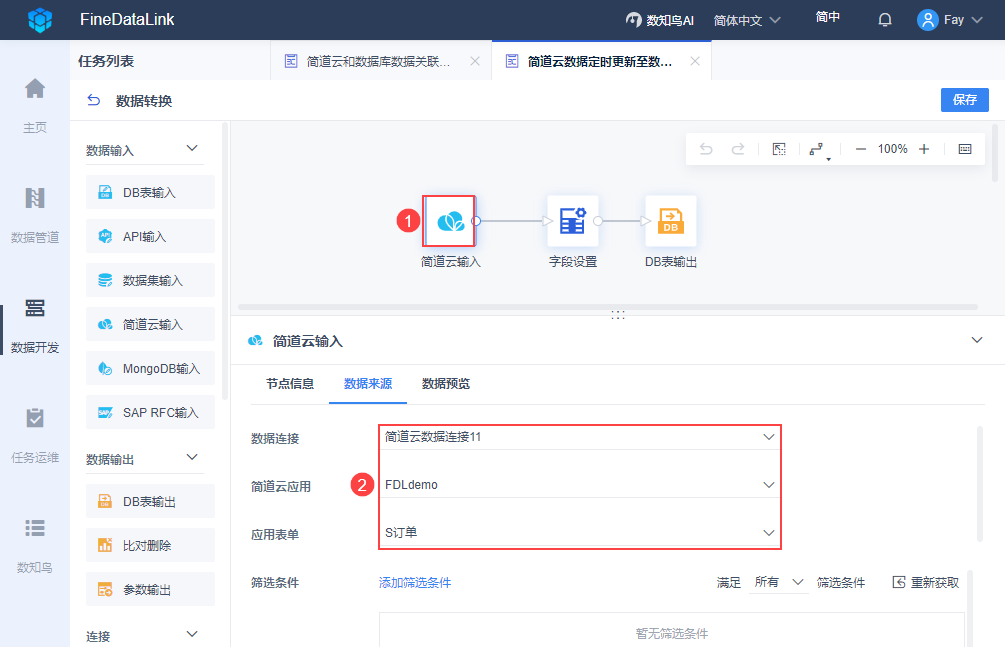This screenshot has width=1005, height=647.
Task: Click the fit-to-canvas icon
Action: (779, 149)
